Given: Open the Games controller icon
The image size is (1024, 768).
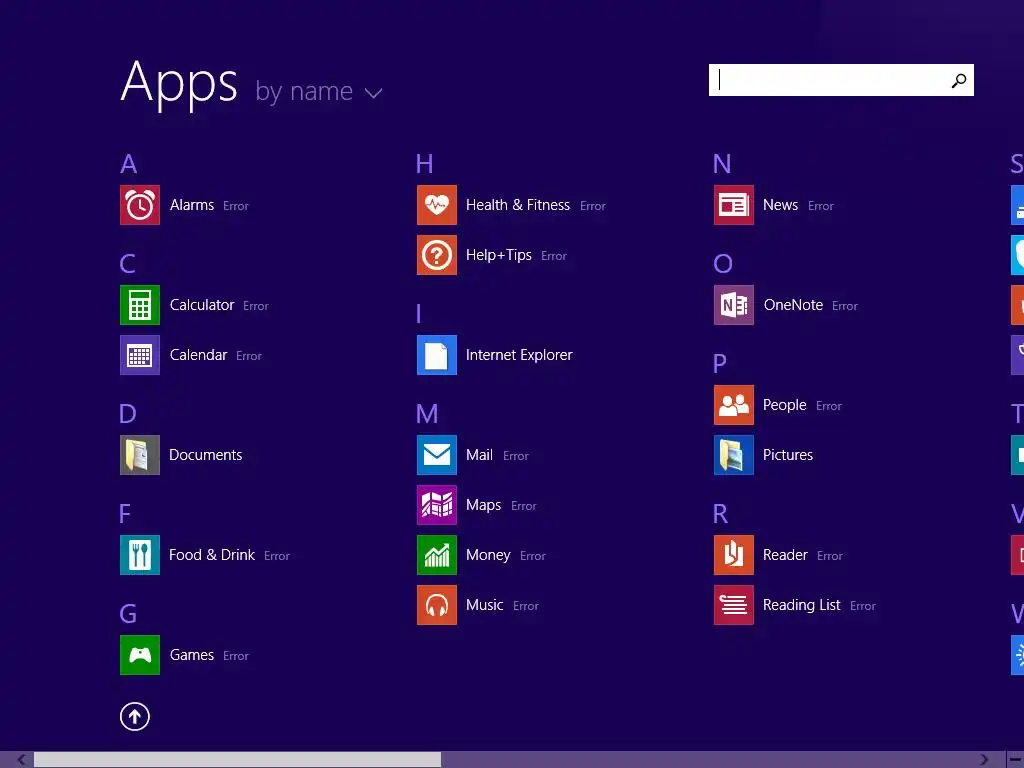Looking at the screenshot, I should [140, 655].
